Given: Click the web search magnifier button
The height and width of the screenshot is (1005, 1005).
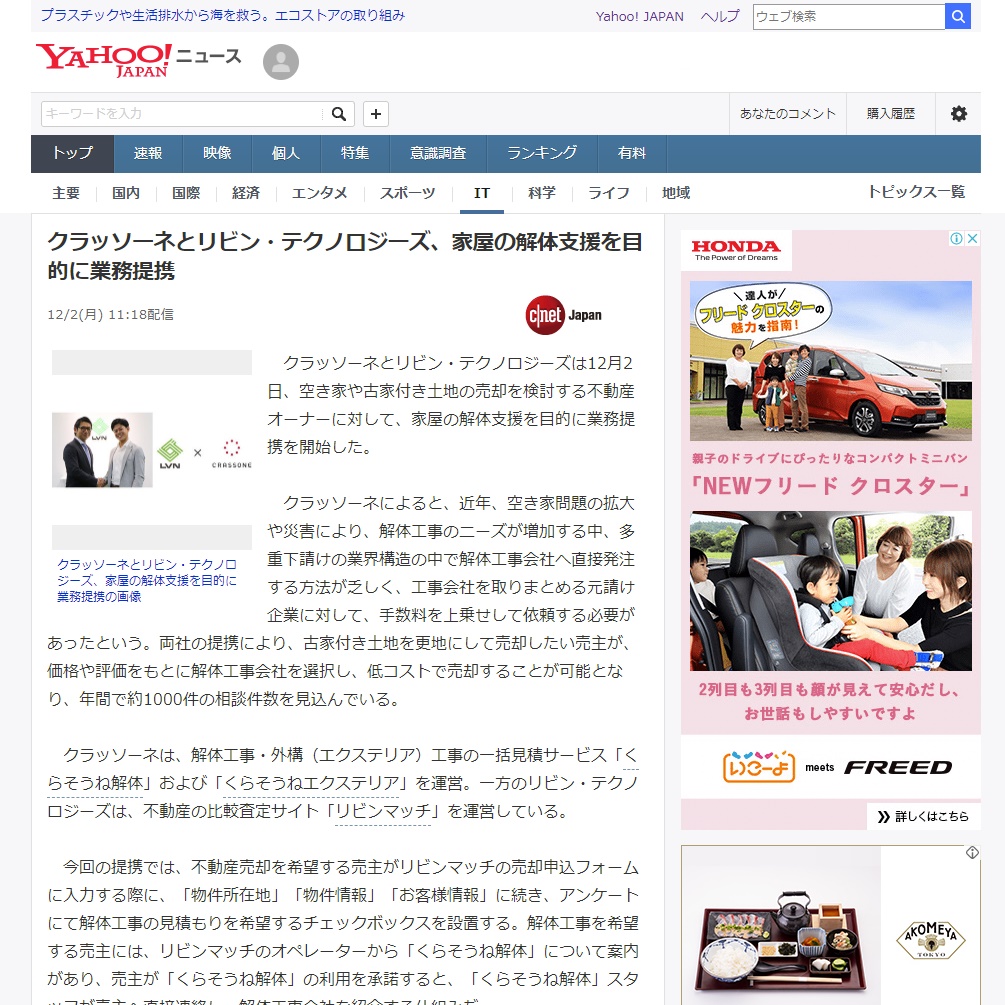Looking at the screenshot, I should point(958,17).
